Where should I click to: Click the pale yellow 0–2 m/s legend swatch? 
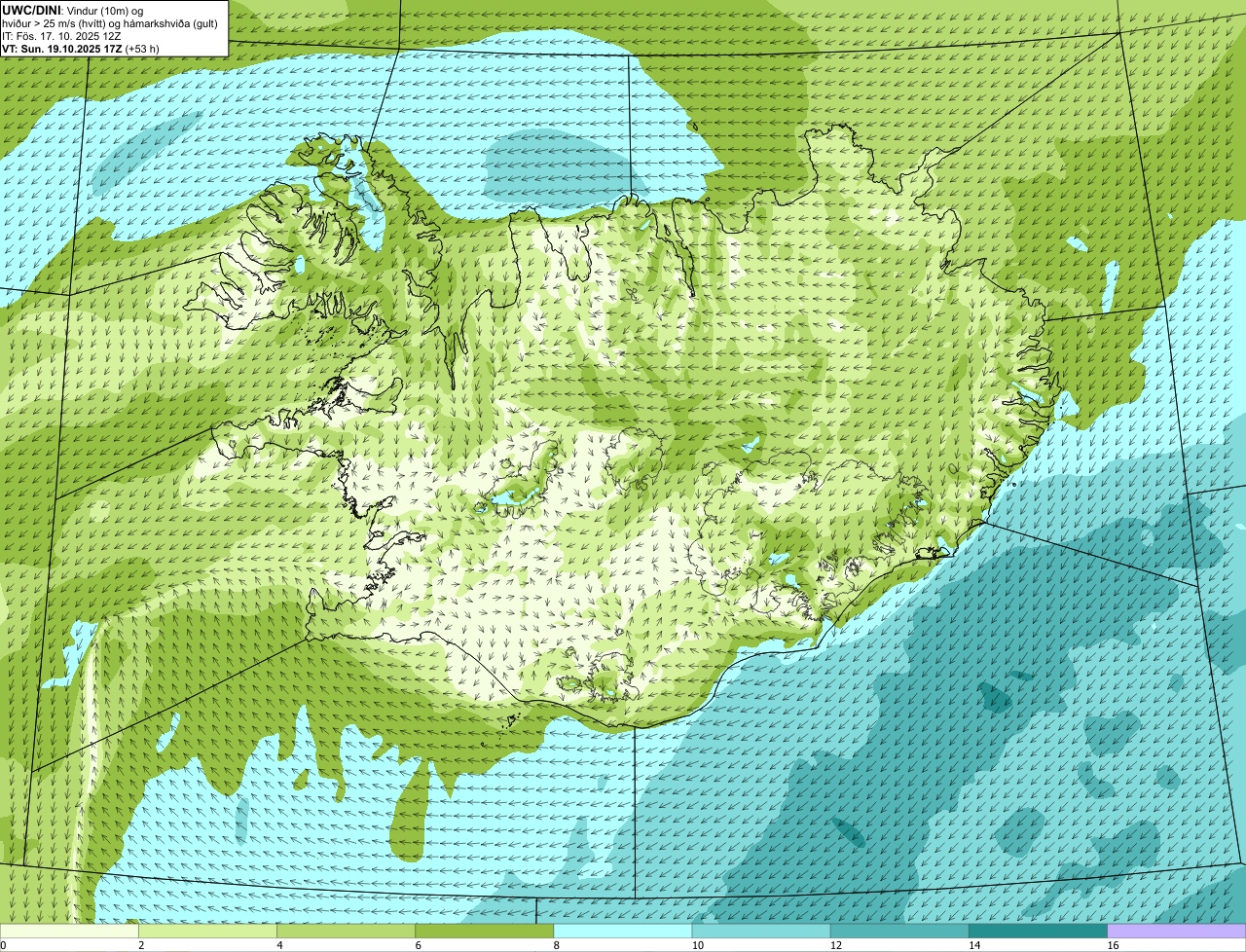(69, 931)
